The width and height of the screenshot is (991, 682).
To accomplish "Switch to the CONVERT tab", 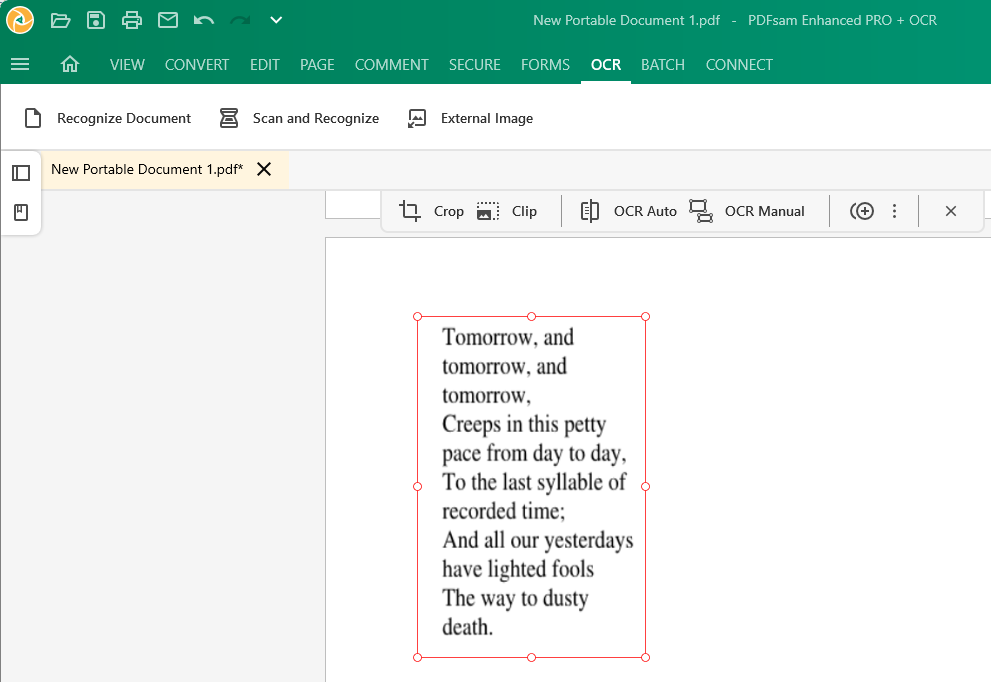I will (197, 65).
